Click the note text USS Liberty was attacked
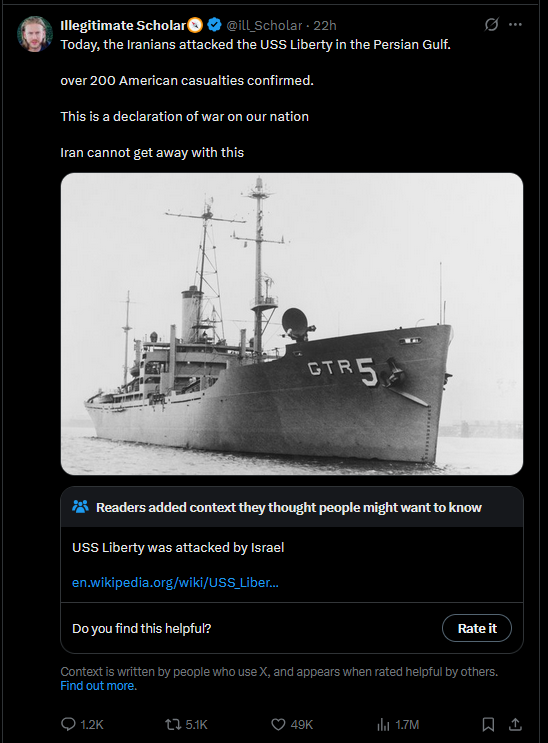 pyautogui.click(x=178, y=547)
